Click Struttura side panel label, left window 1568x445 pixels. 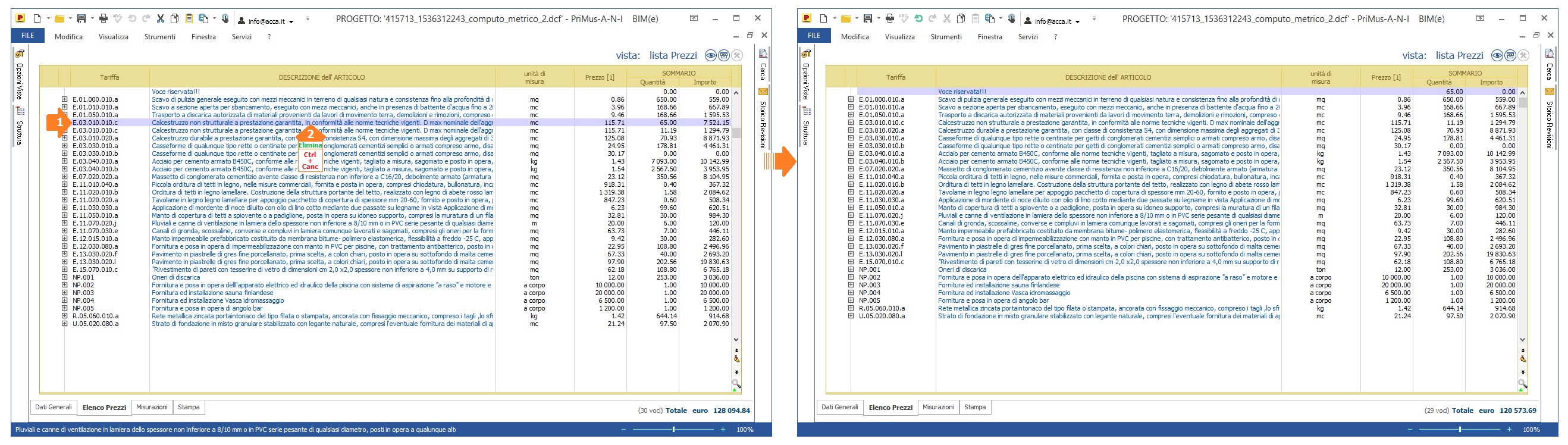(20, 133)
